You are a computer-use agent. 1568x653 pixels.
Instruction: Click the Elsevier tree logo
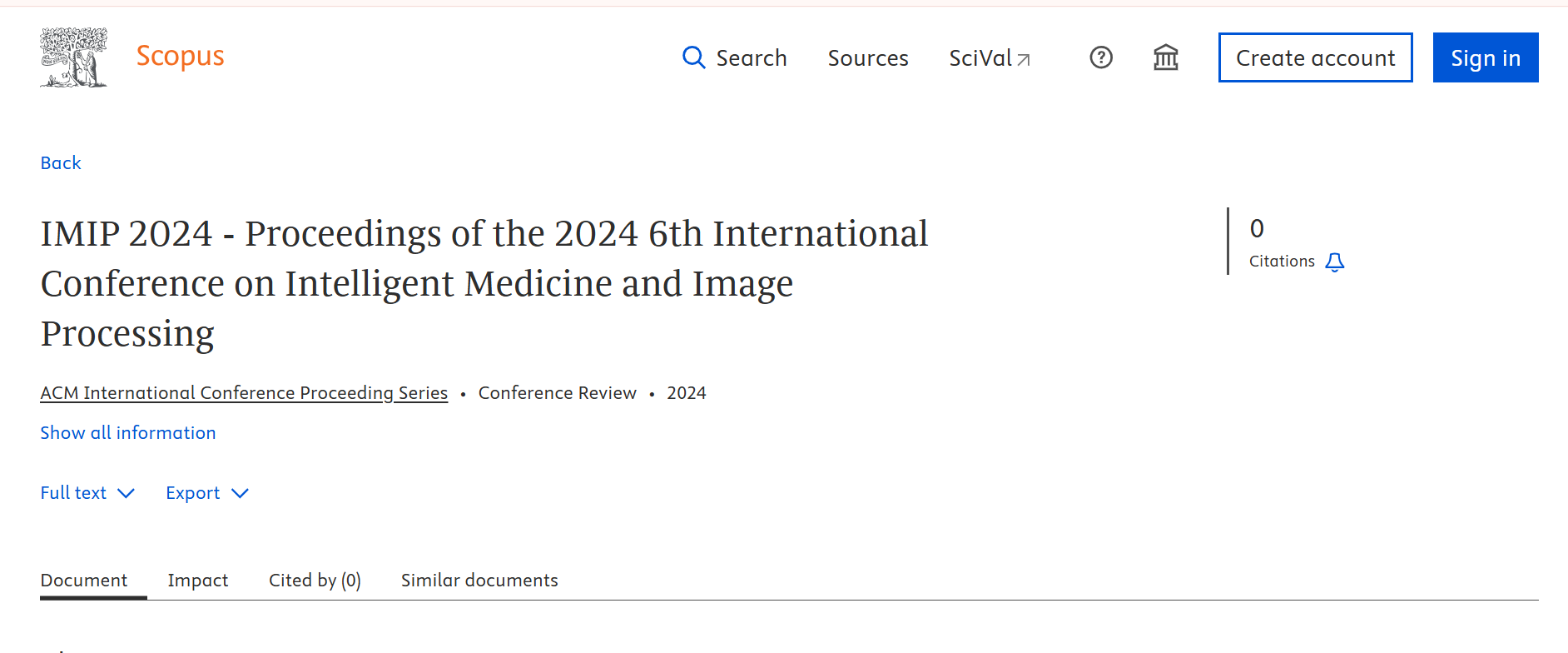point(74,57)
